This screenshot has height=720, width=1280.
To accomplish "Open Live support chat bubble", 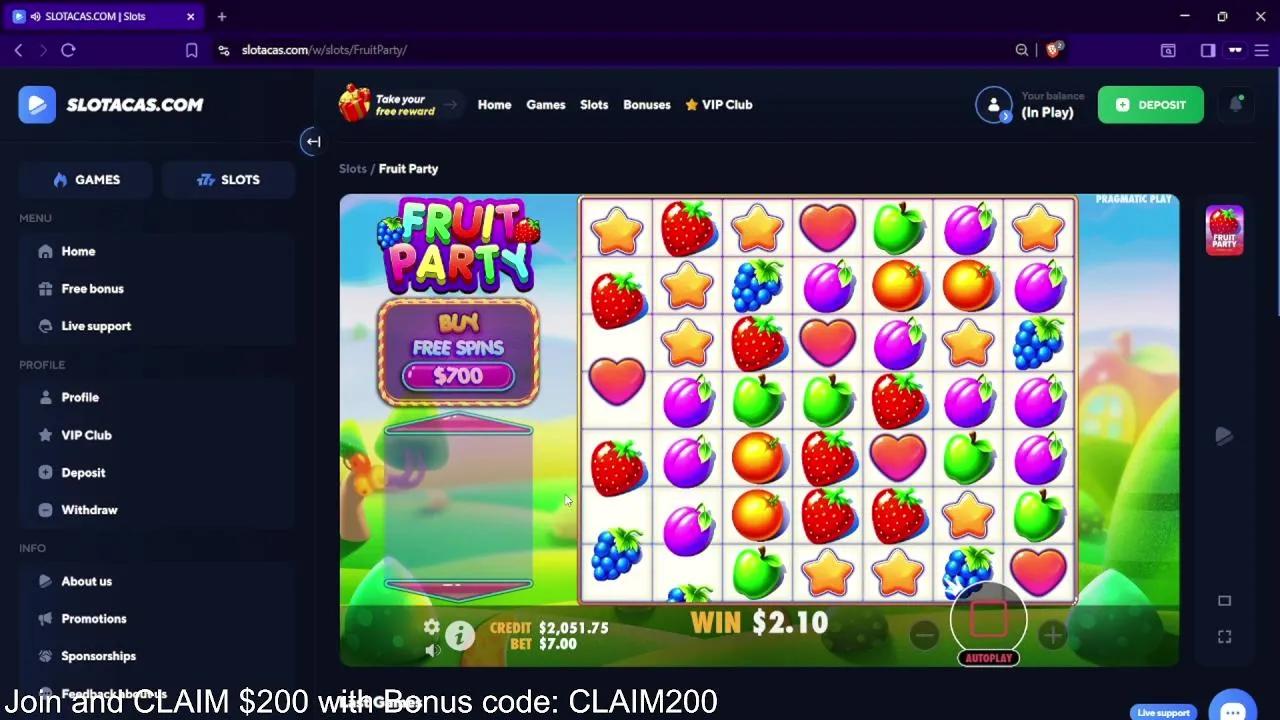I will click(x=1232, y=707).
